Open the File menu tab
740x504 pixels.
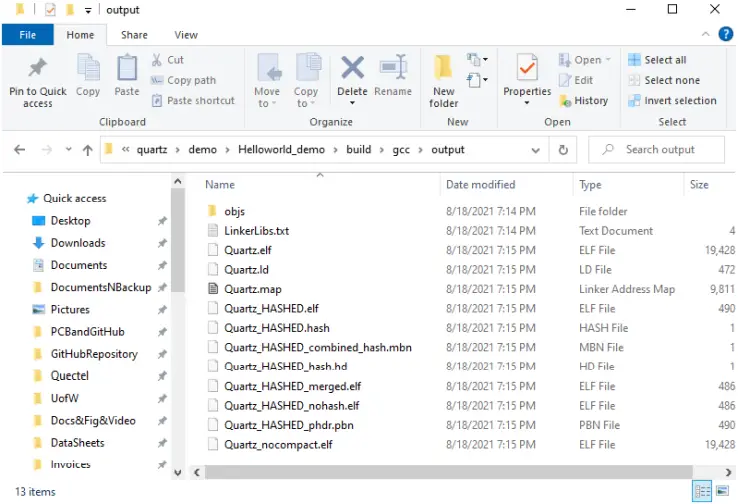click(27, 35)
